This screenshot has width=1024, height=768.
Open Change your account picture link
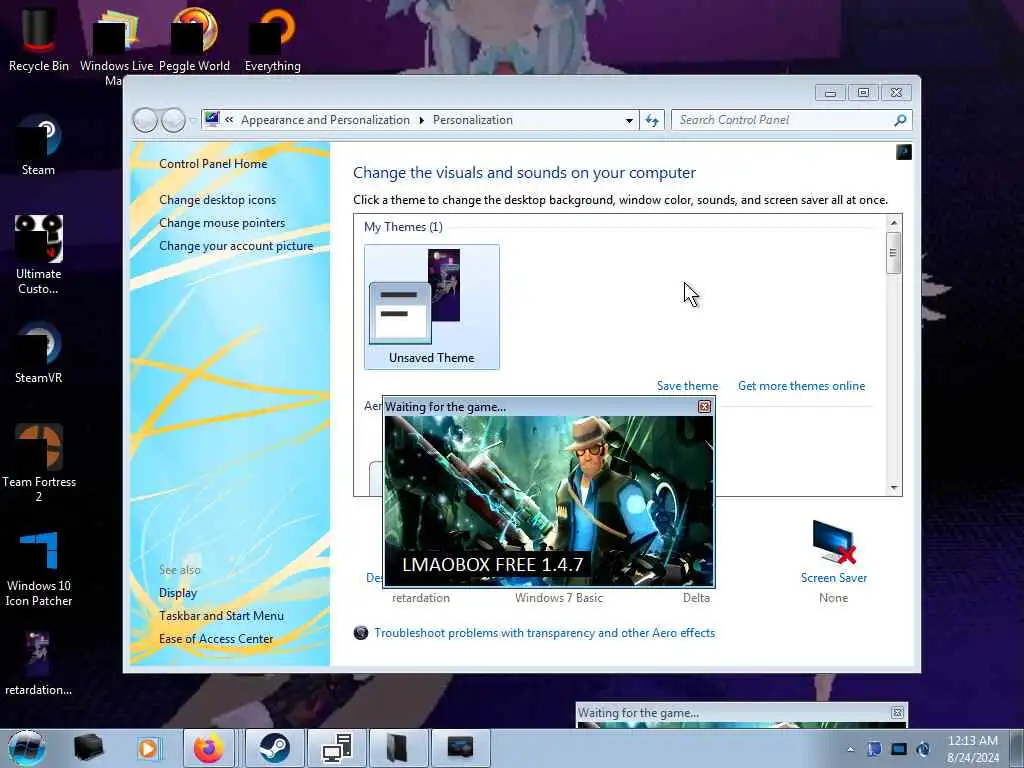[236, 246]
